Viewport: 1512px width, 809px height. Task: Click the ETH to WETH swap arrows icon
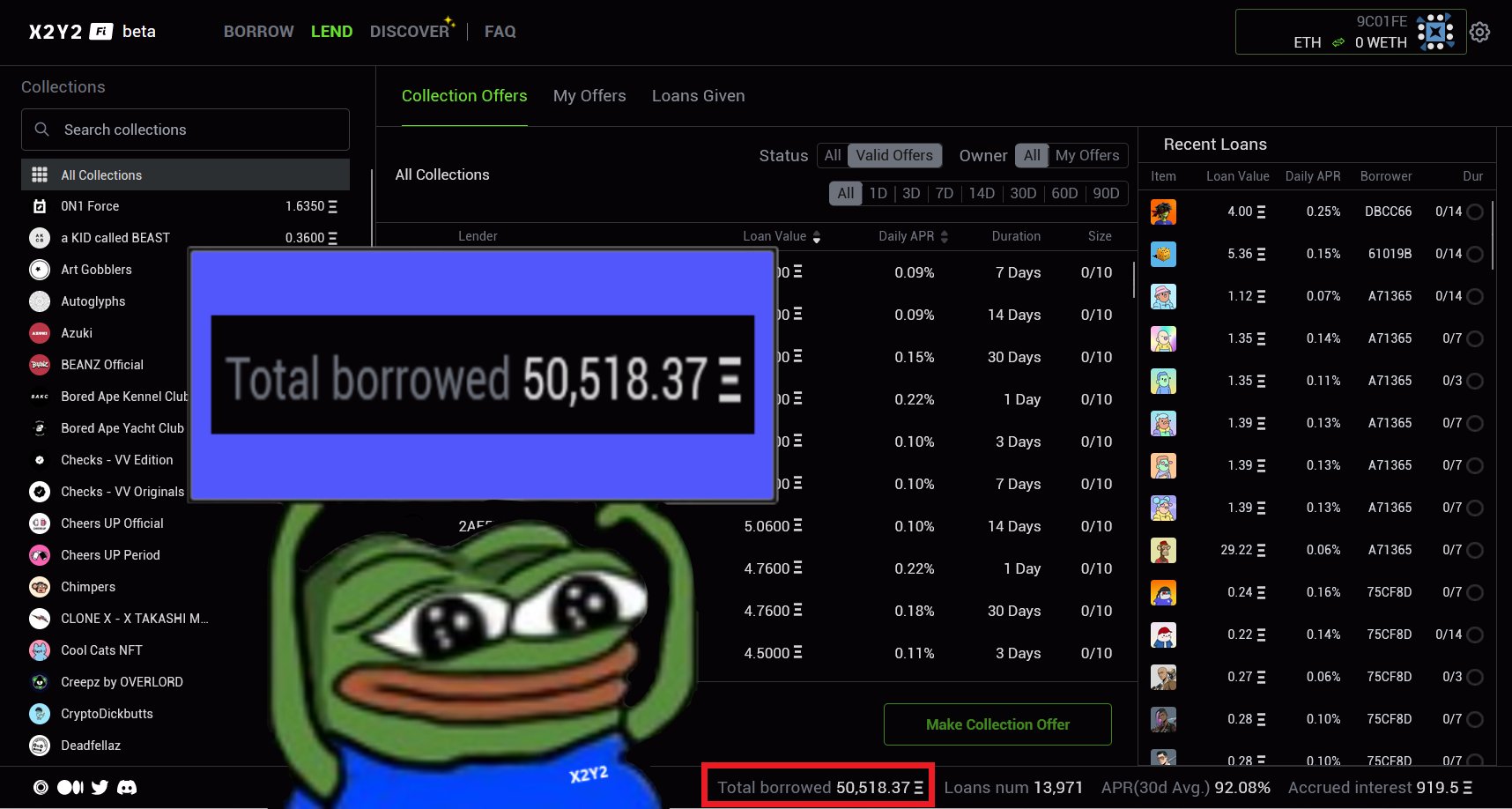point(1338,42)
